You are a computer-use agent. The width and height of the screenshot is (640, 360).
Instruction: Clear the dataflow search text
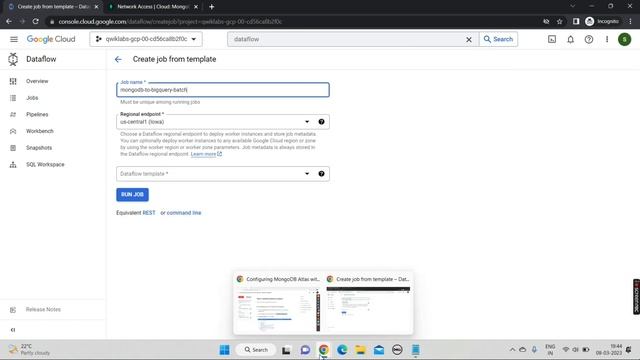click(x=469, y=40)
